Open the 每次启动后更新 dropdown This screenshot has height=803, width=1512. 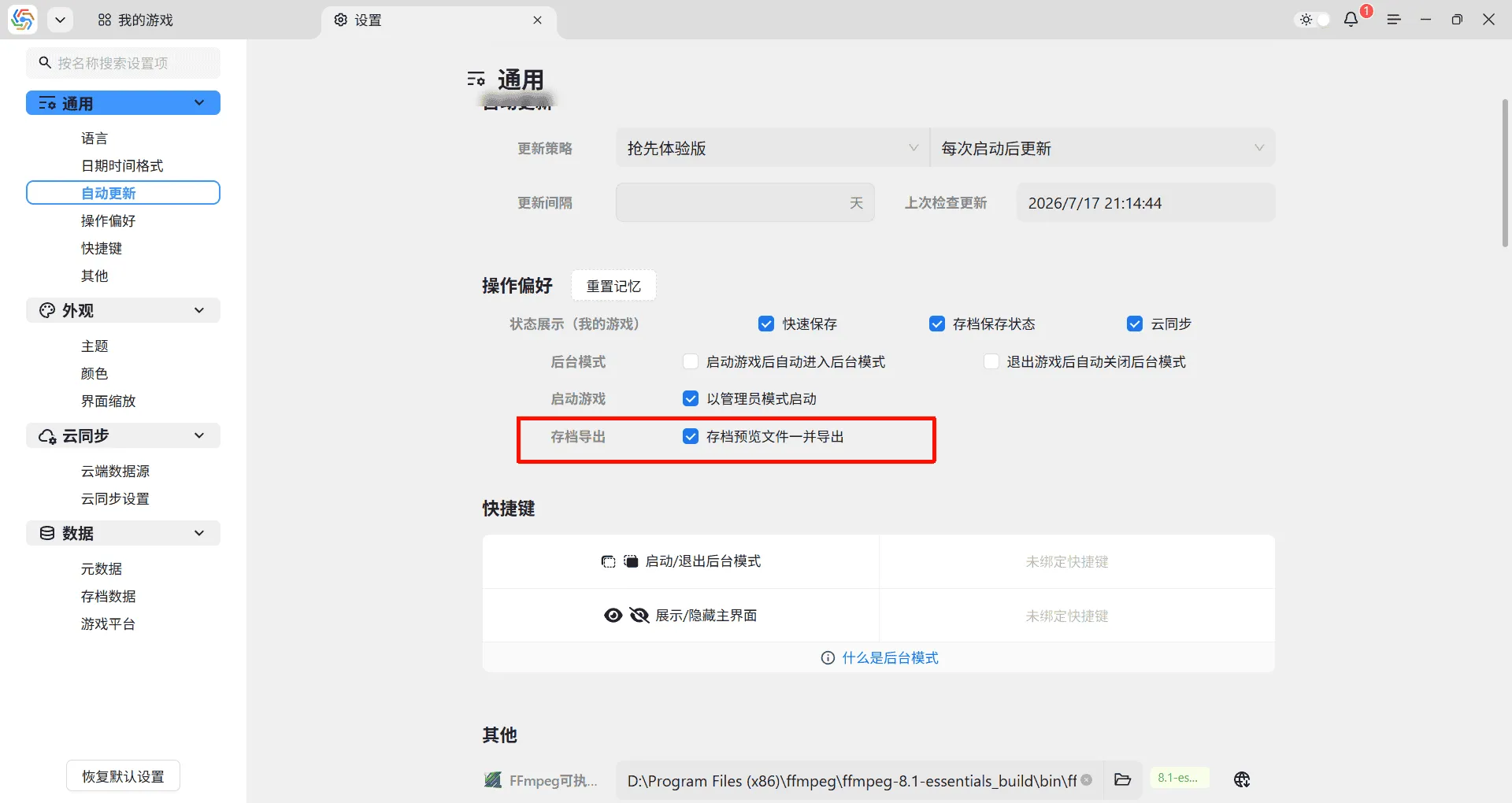pos(1102,148)
